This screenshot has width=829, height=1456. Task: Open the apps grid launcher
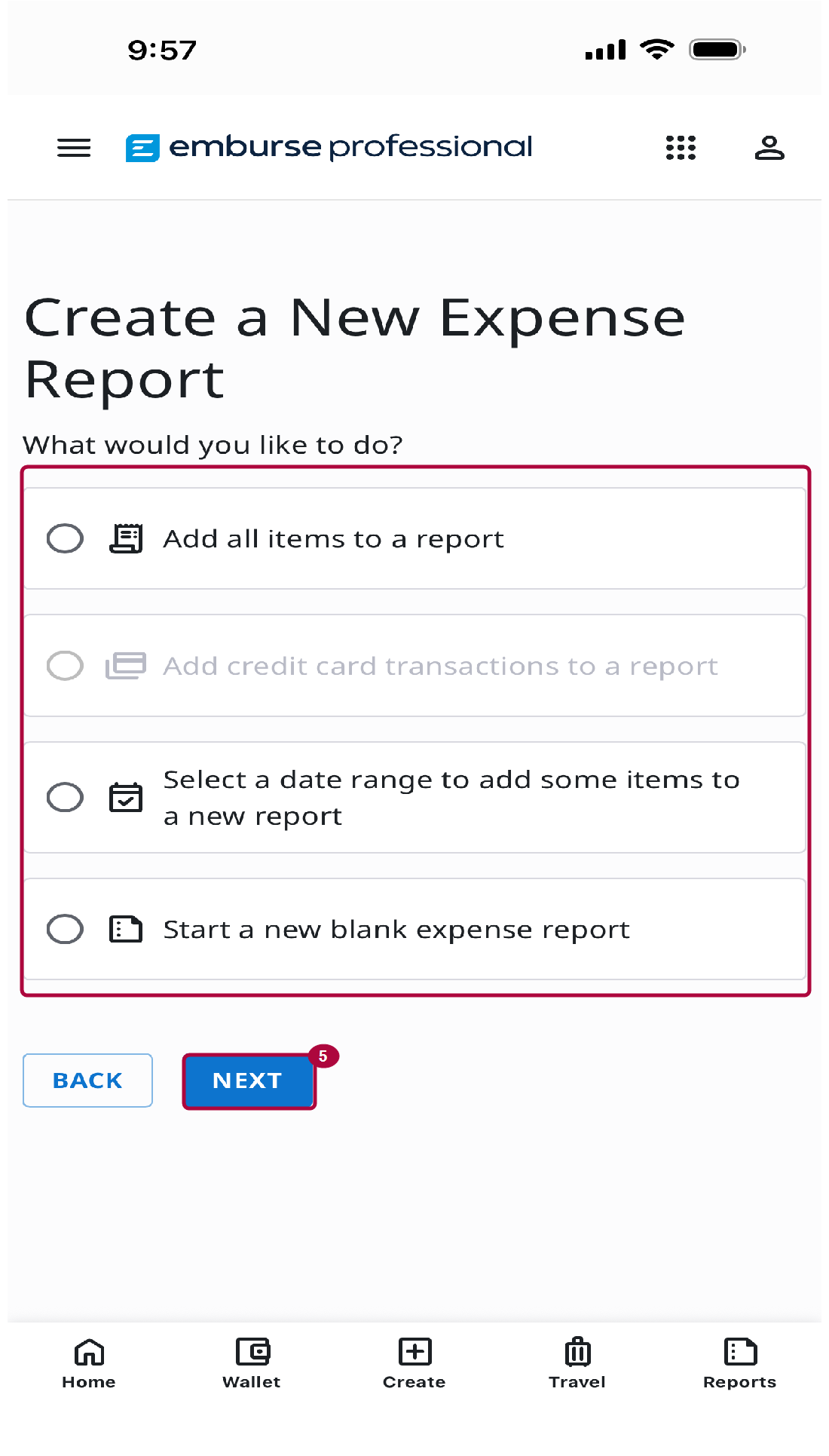coord(681,148)
